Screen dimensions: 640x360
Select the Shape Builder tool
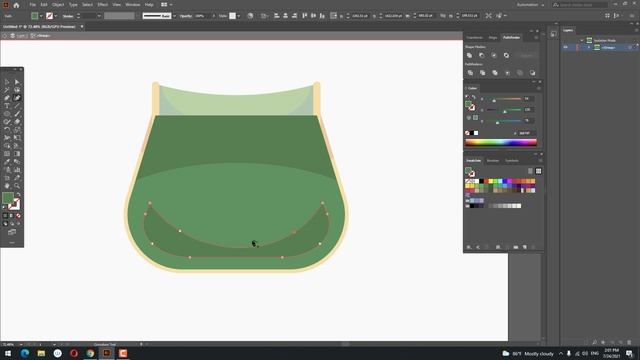click(7, 146)
